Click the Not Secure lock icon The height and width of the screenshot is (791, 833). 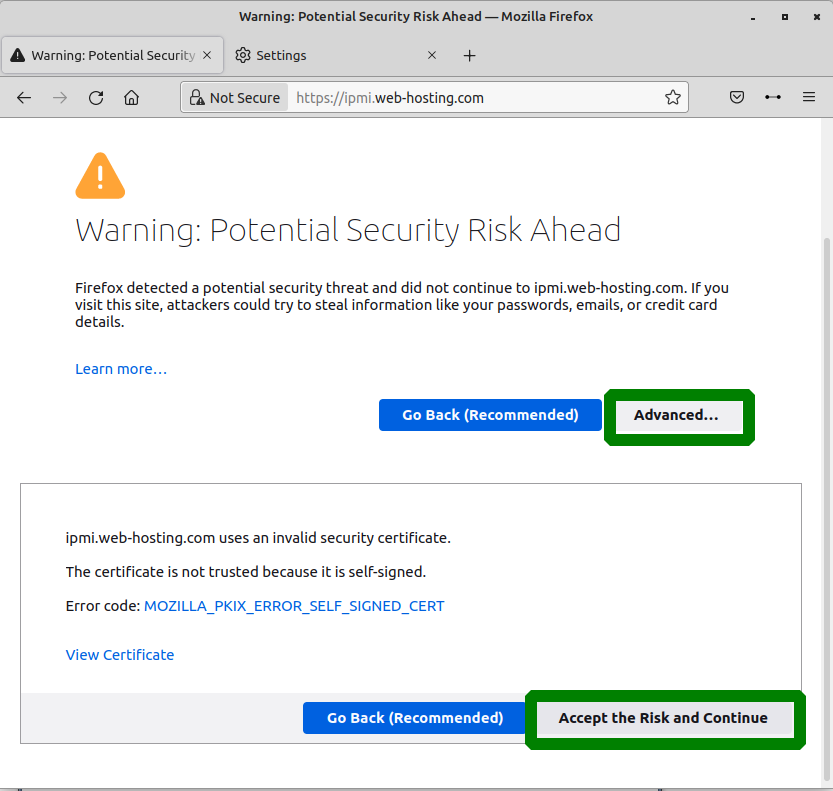click(x=196, y=98)
